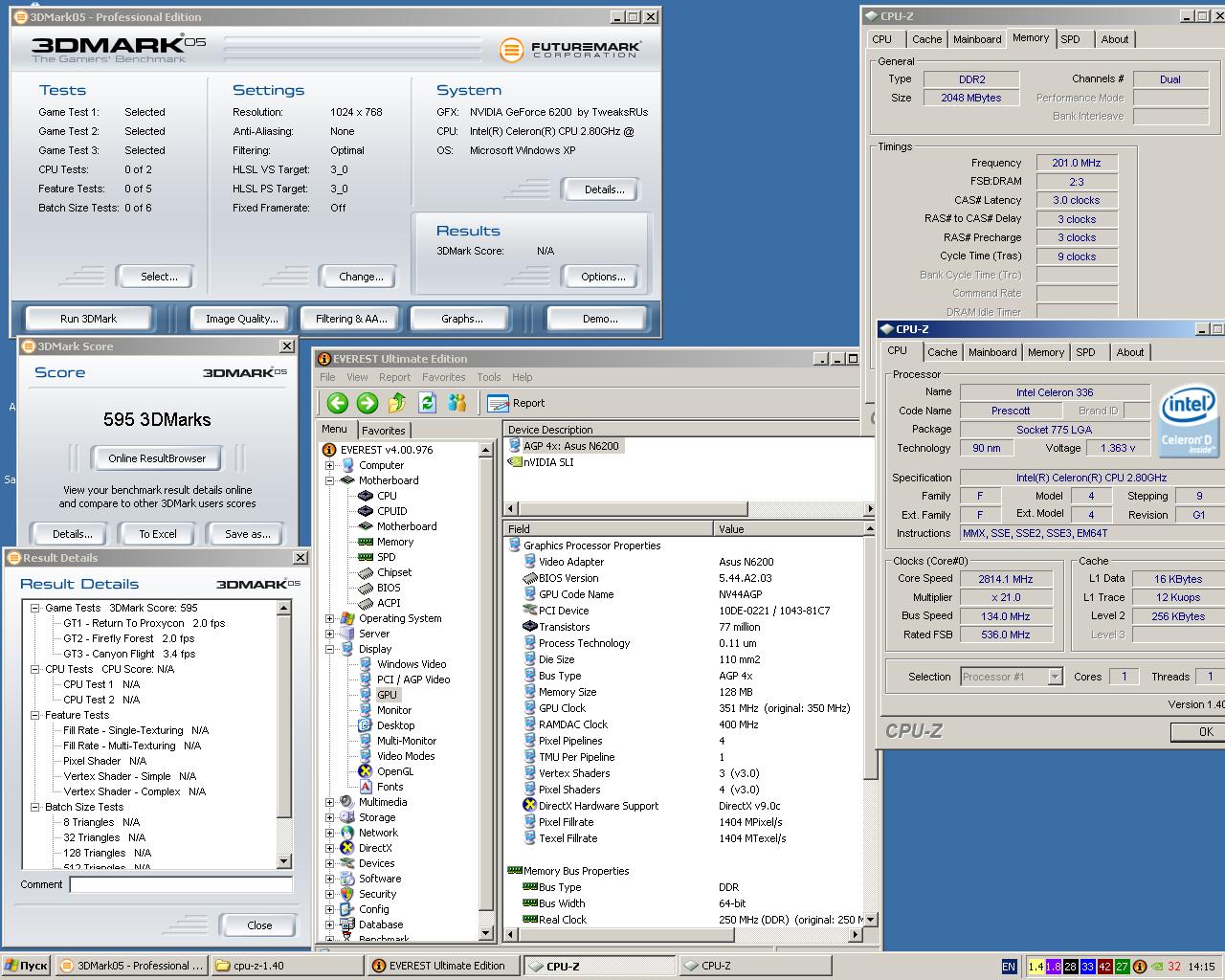This screenshot has height=980, width=1225.
Task: Click the EVEREST tree scrollbar down arrow
Action: (486, 932)
